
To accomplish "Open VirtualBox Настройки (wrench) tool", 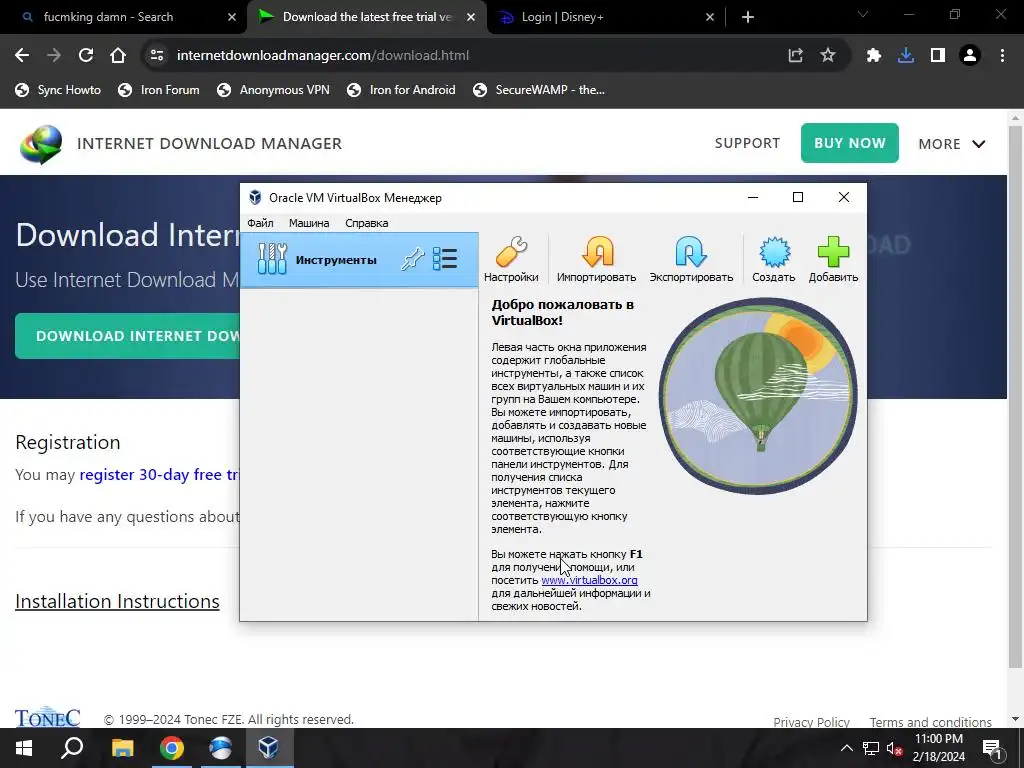I will [x=511, y=259].
